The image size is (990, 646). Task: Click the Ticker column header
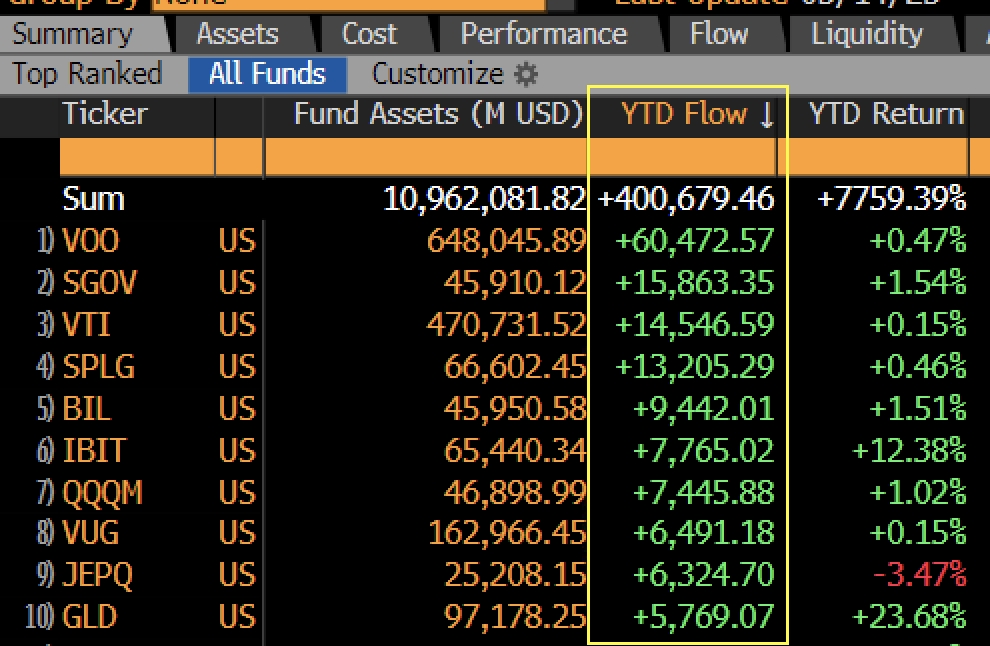click(x=105, y=114)
